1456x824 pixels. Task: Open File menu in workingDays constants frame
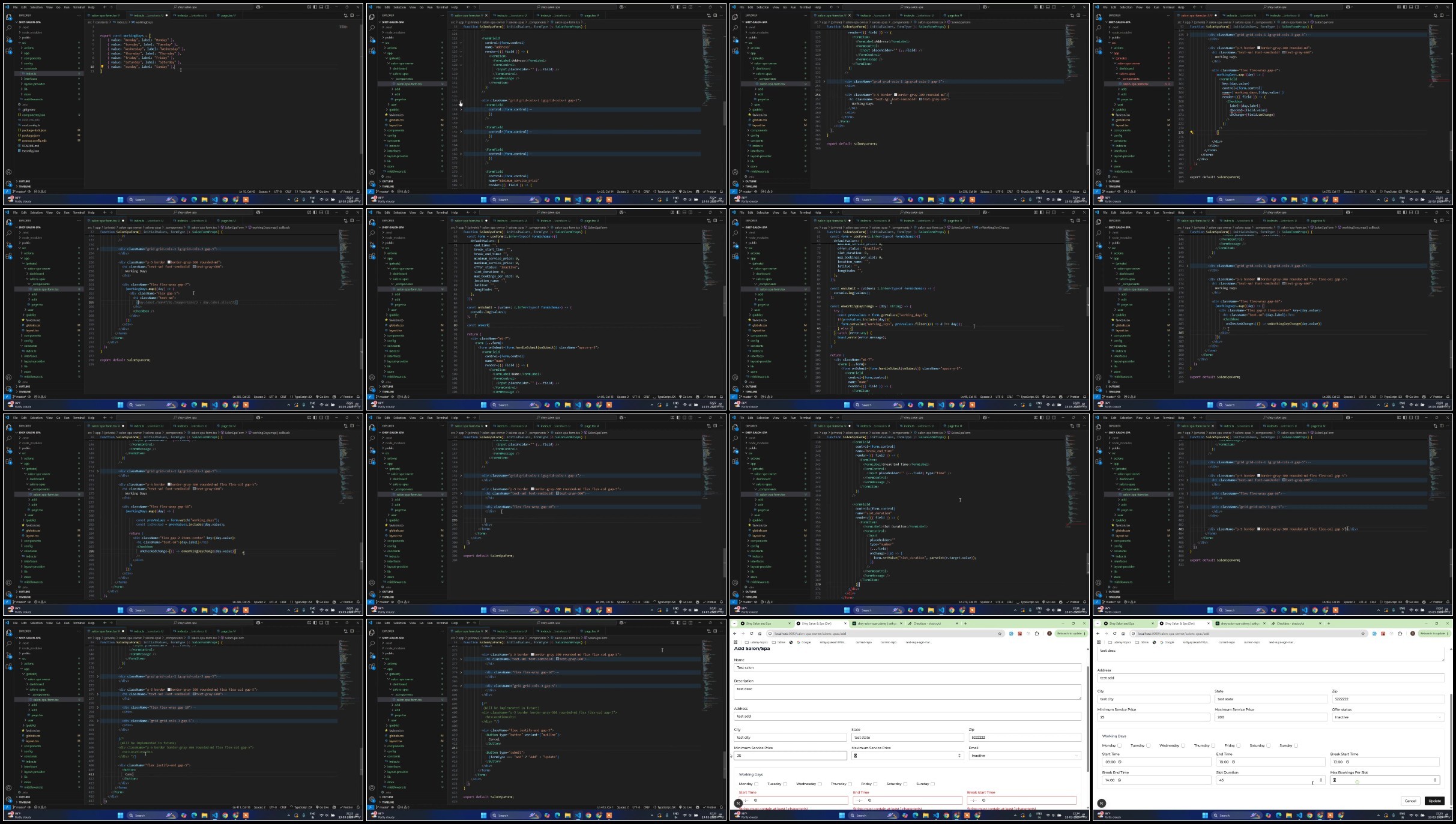[x=16, y=7]
